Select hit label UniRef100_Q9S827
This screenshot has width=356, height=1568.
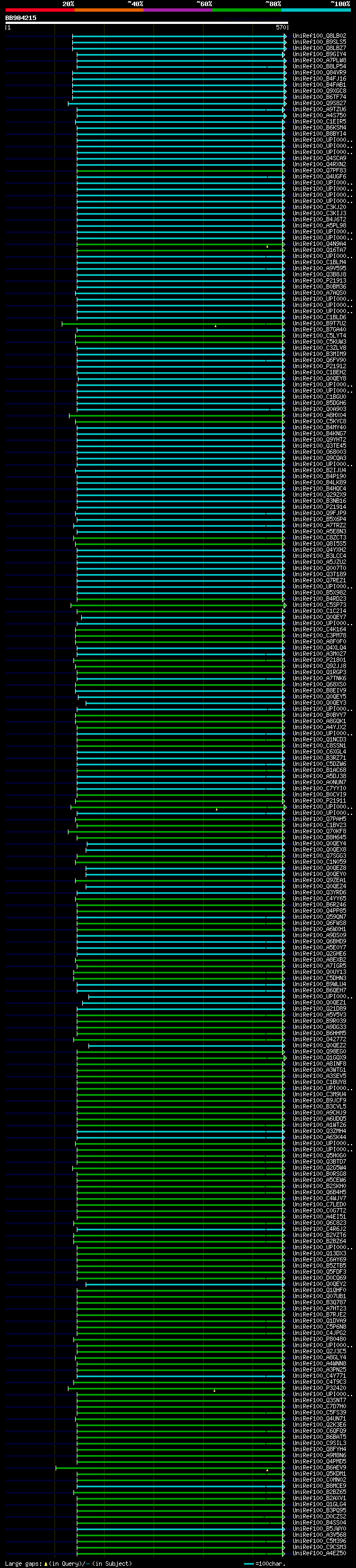point(319,103)
